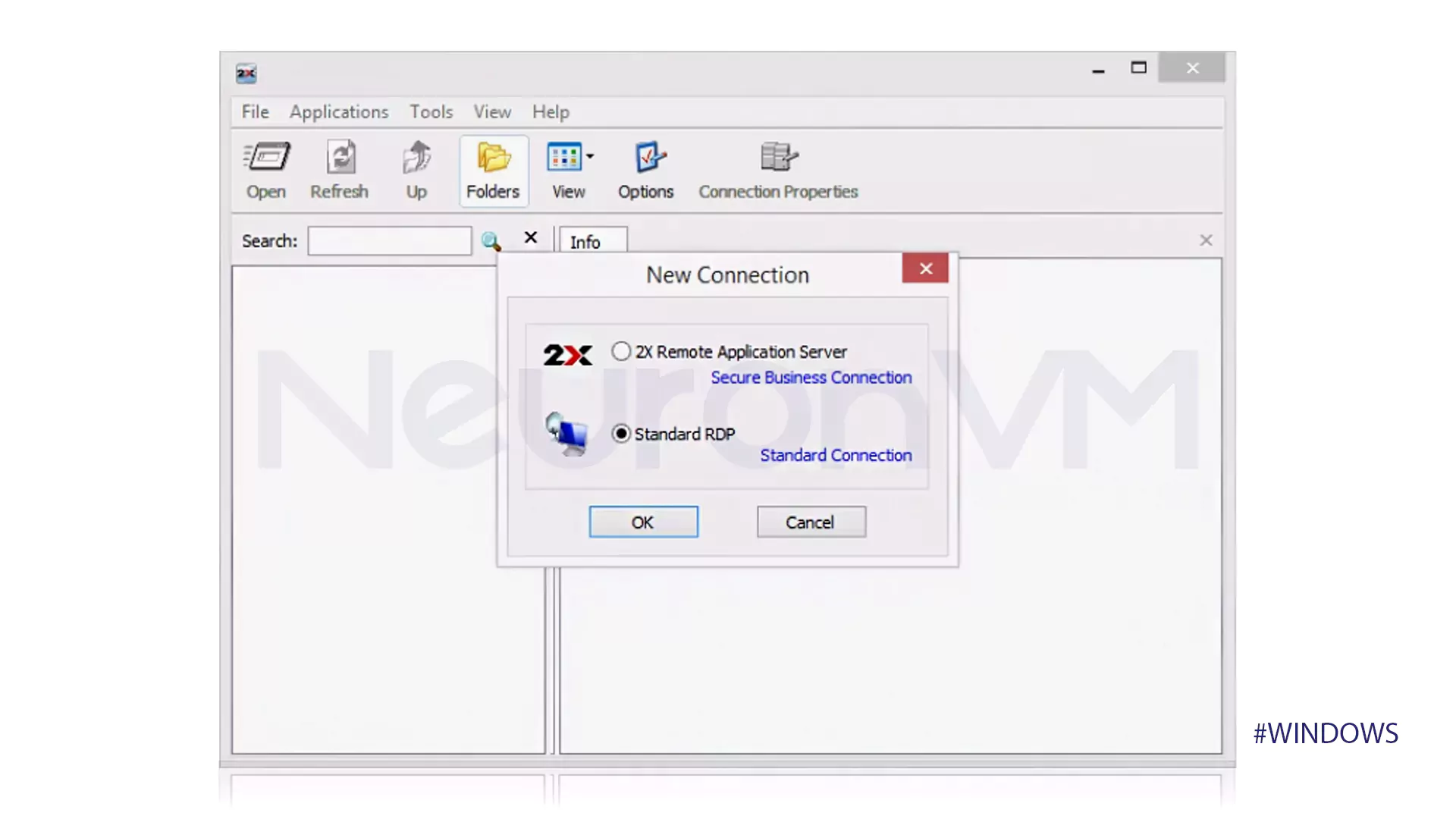Select the Standard RDP radio button
1456x819 pixels.
[x=620, y=432]
